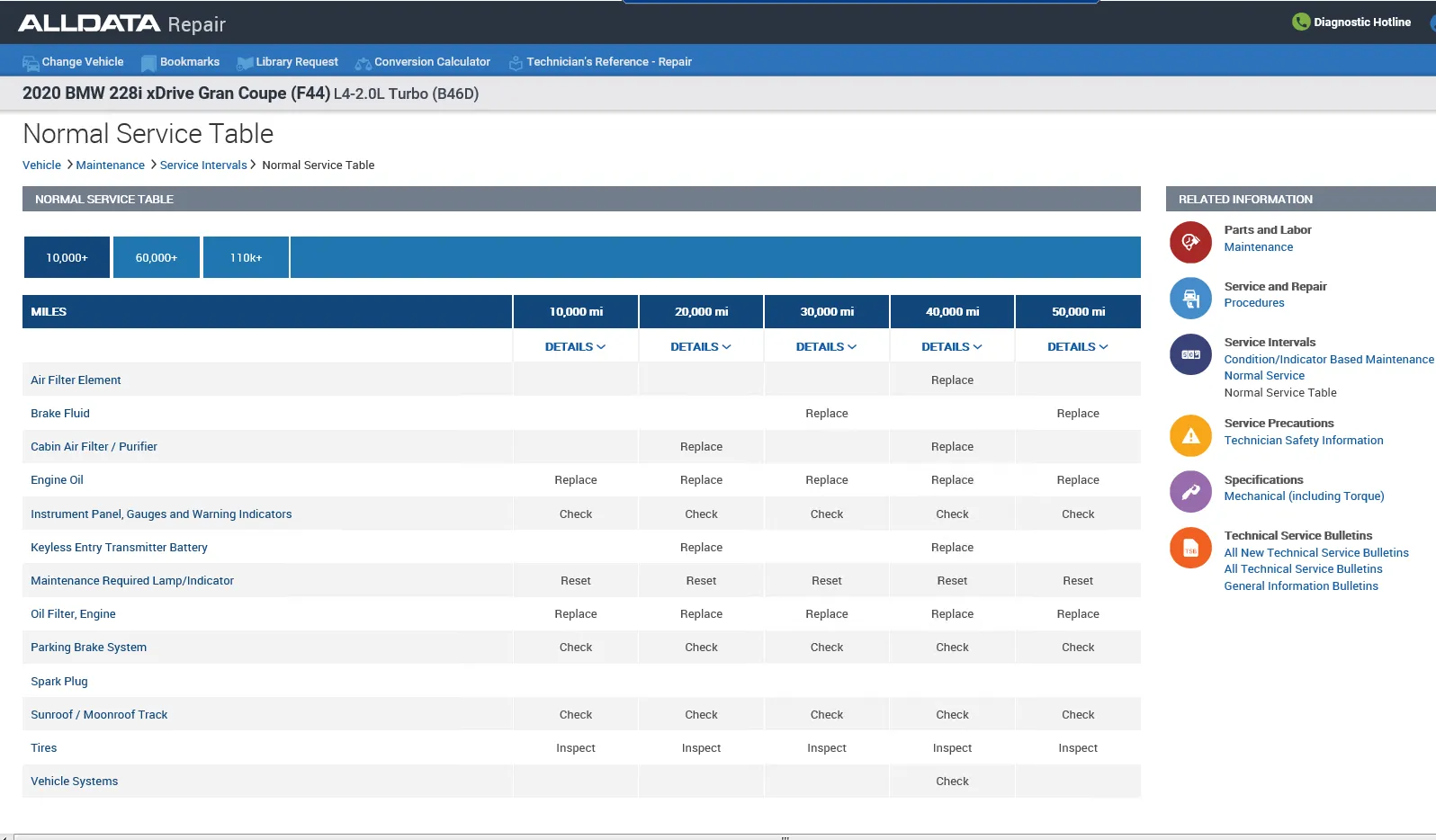
Task: Open Bookmarks menu item
Action: point(190,62)
